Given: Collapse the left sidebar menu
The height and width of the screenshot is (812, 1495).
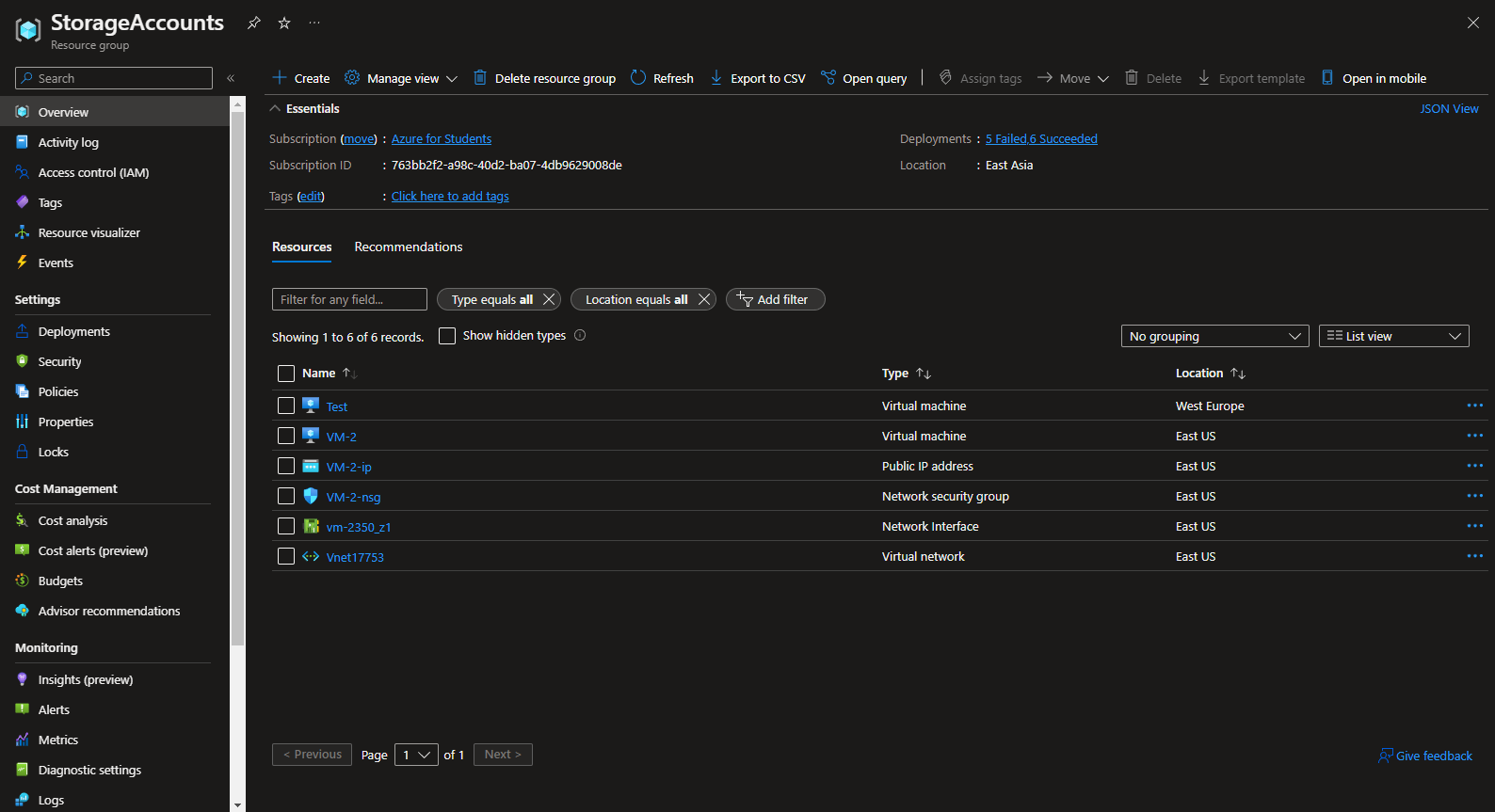Looking at the screenshot, I should tap(231, 78).
